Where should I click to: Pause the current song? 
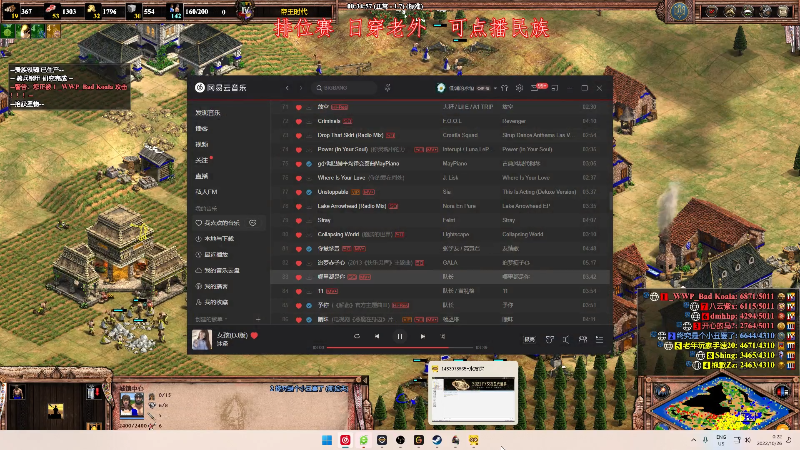coord(399,336)
